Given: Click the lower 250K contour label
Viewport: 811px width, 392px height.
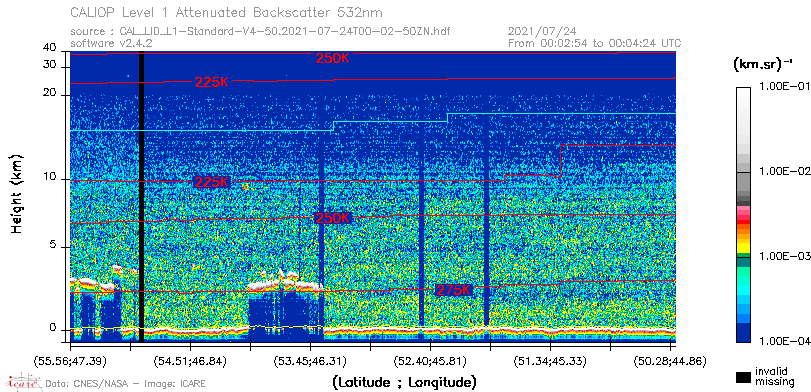Looking at the screenshot, I should point(332,218).
